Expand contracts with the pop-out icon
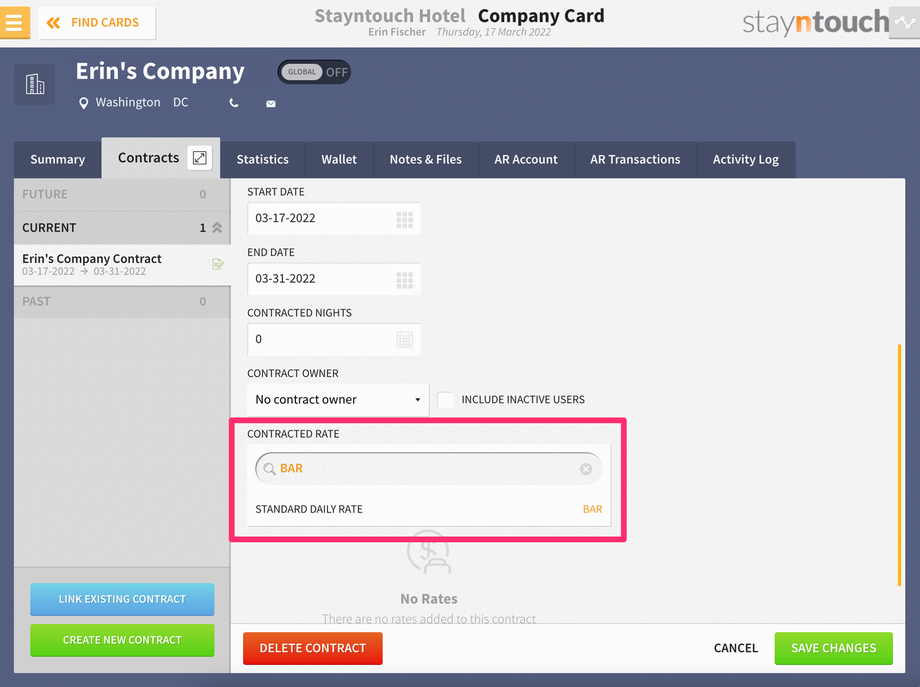This screenshot has width=920, height=687. (199, 158)
